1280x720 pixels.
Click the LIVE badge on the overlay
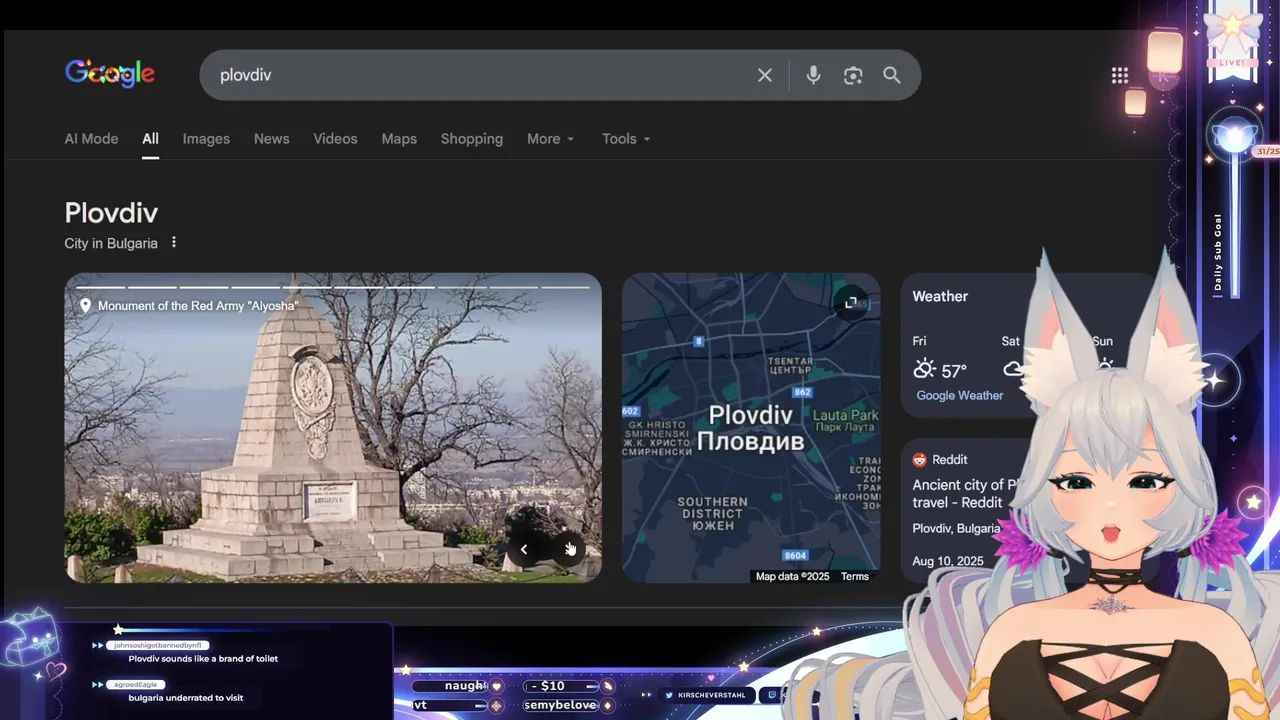pos(1232,62)
